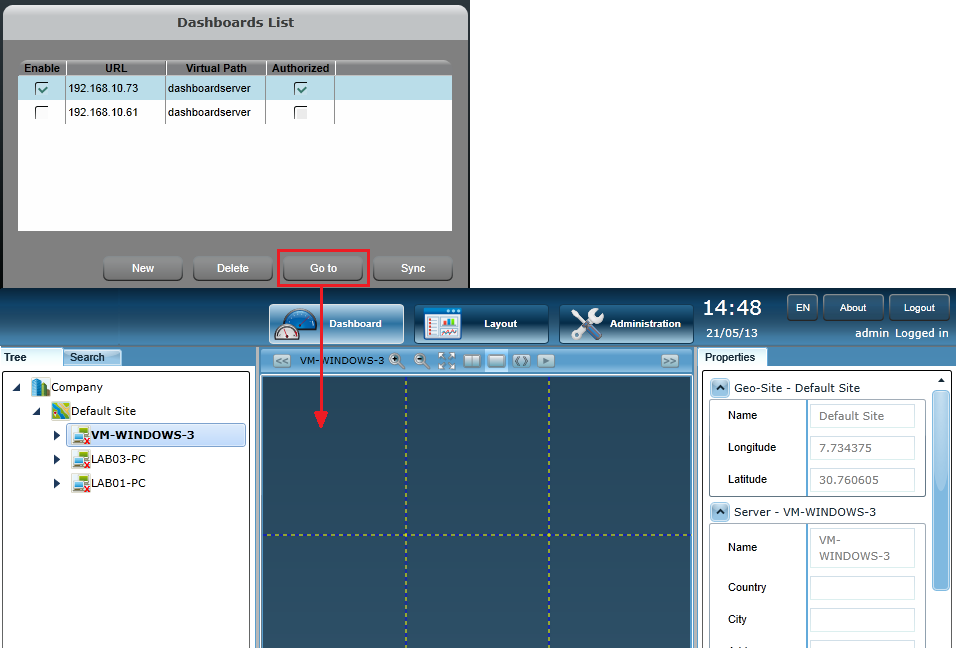
Task: Select the split two-pane view icon
Action: click(472, 360)
